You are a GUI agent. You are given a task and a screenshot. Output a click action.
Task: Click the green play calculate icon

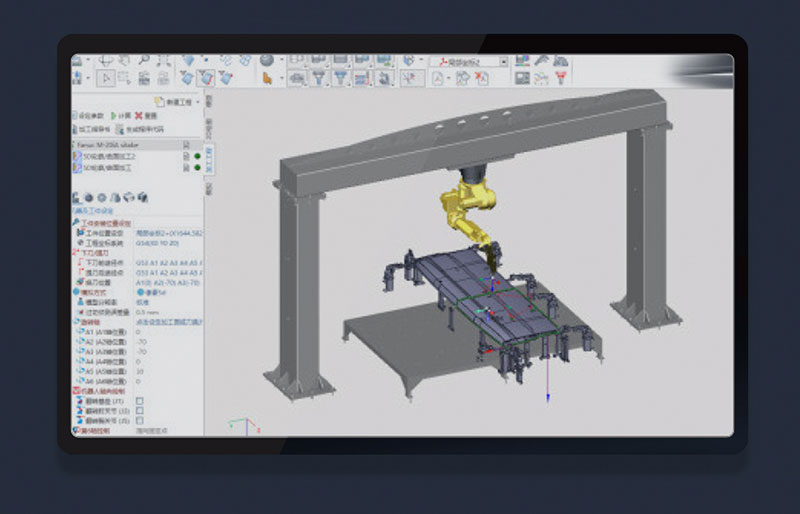point(115,116)
